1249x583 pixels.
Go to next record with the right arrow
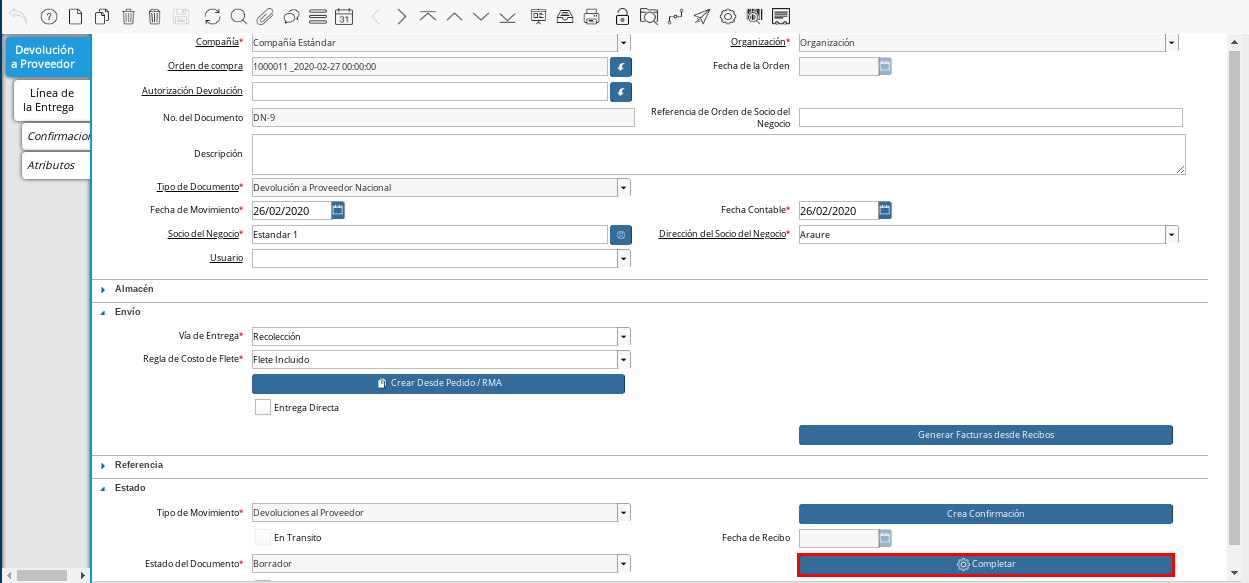(x=401, y=16)
